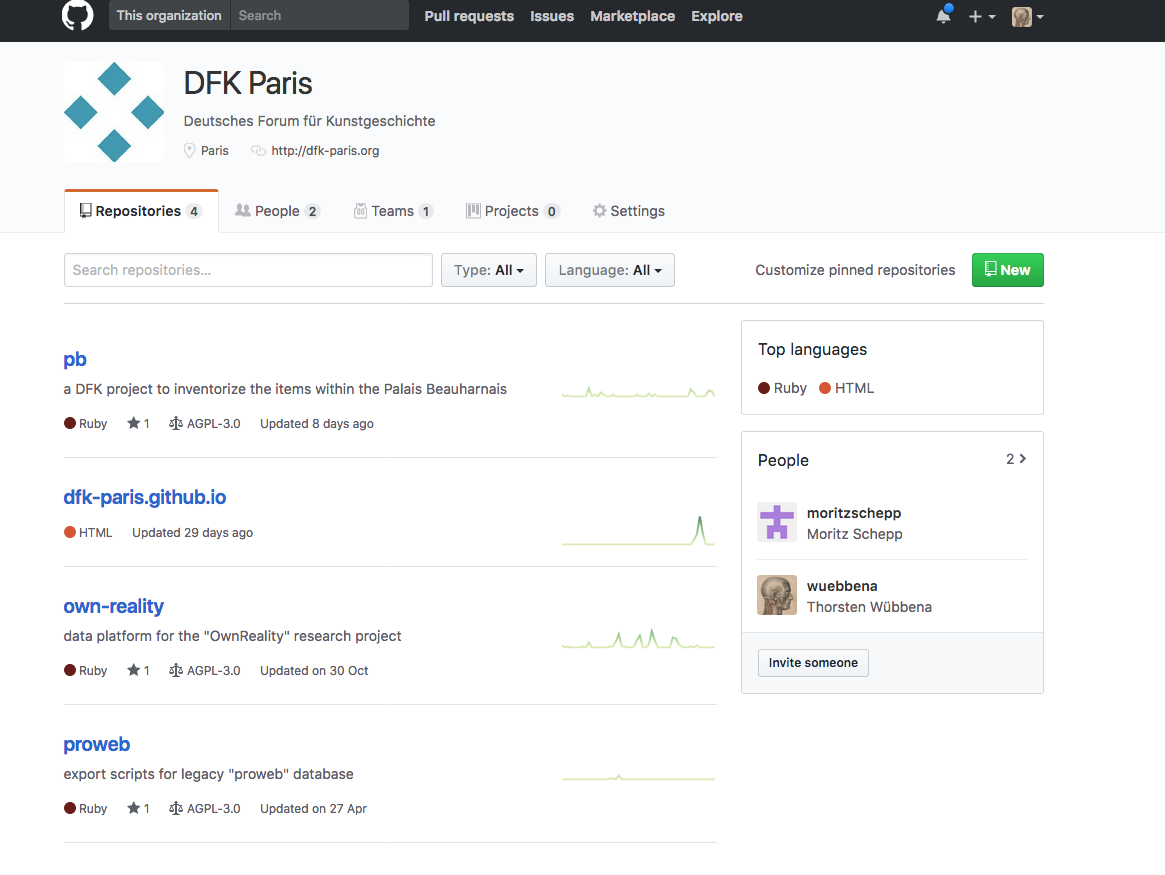Click 'Updated 29 days ago' text
The width and height of the screenshot is (1165, 875).
coord(192,532)
